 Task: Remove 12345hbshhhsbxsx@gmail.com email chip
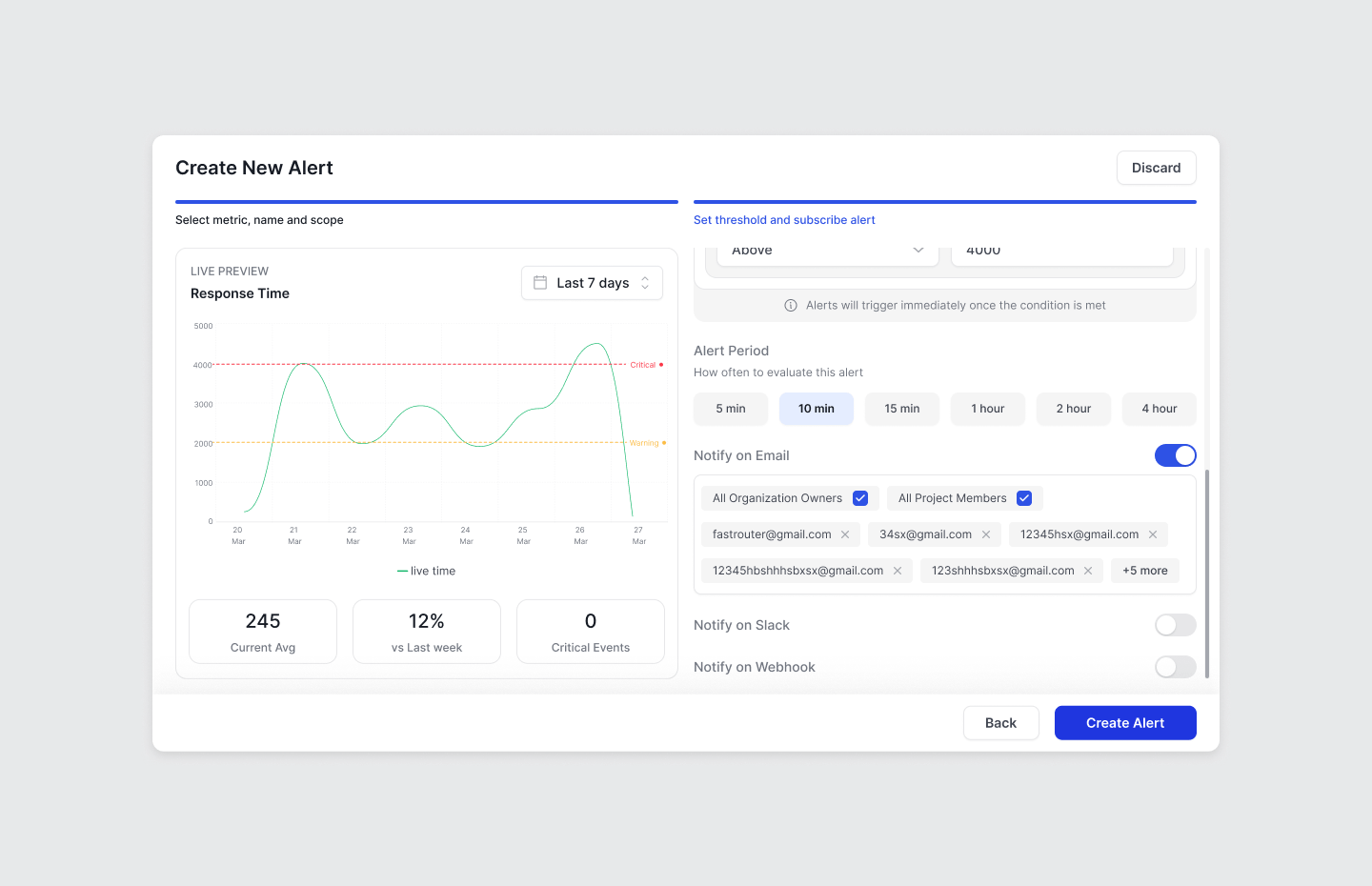(x=898, y=571)
